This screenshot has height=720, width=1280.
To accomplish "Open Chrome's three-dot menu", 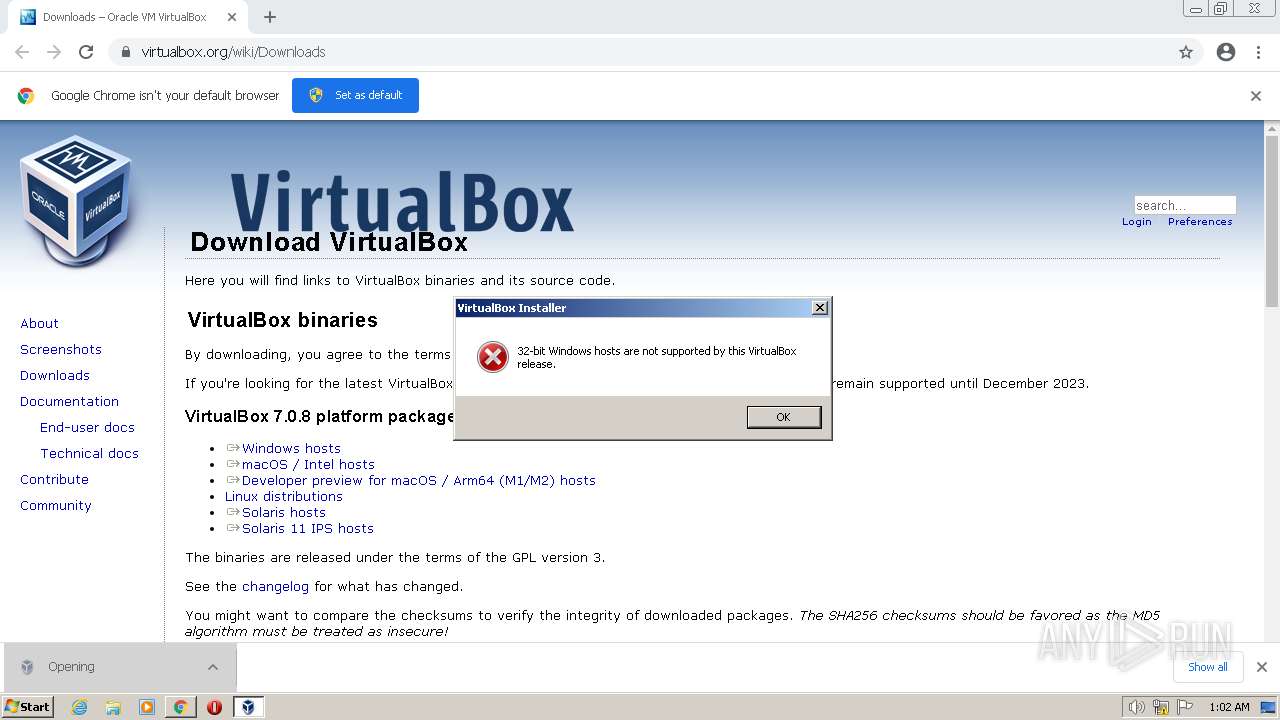I will tap(1258, 52).
